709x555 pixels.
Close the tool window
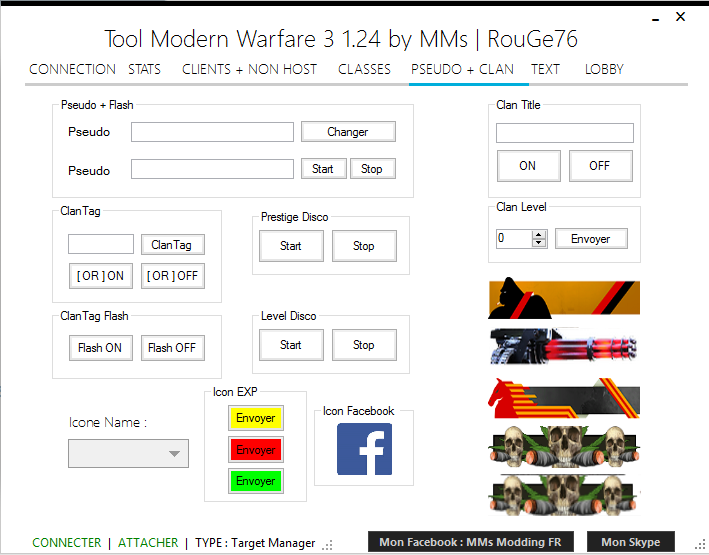pos(681,17)
